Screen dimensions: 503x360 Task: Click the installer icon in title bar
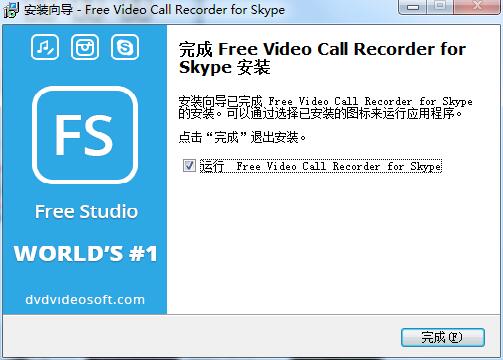[x=11, y=10]
